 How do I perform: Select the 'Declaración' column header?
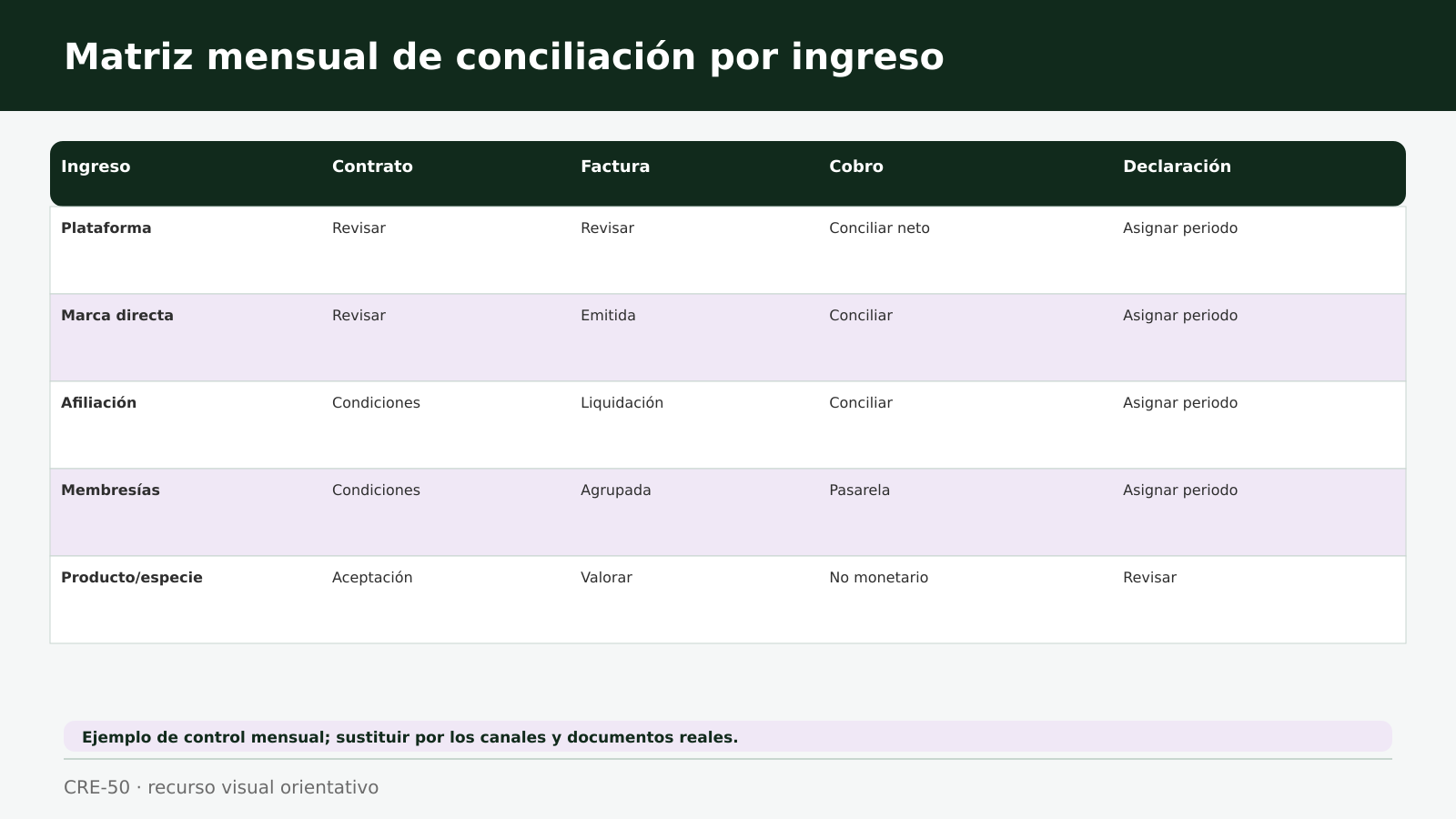(x=1177, y=167)
